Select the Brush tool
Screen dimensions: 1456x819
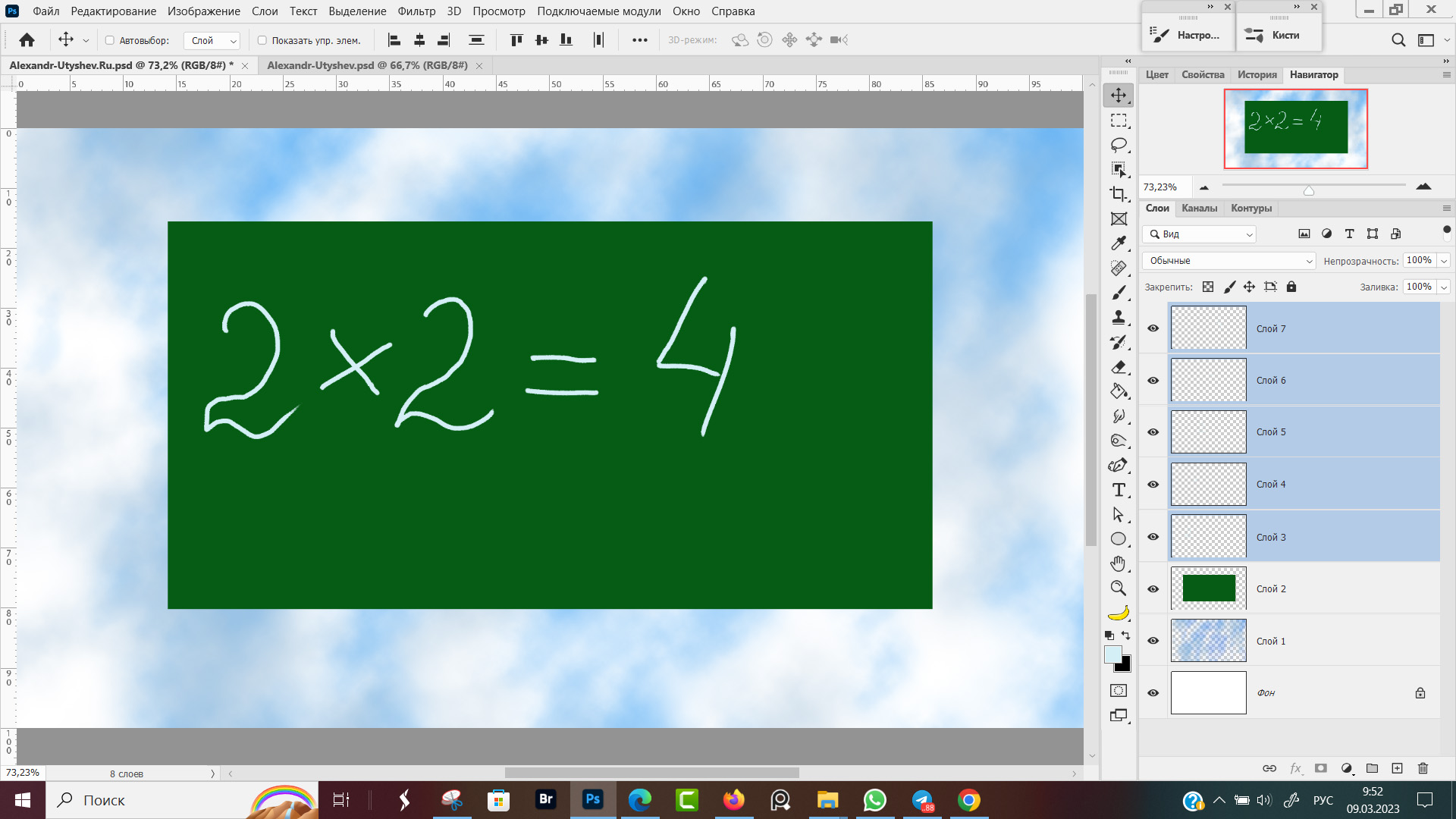(x=1119, y=293)
